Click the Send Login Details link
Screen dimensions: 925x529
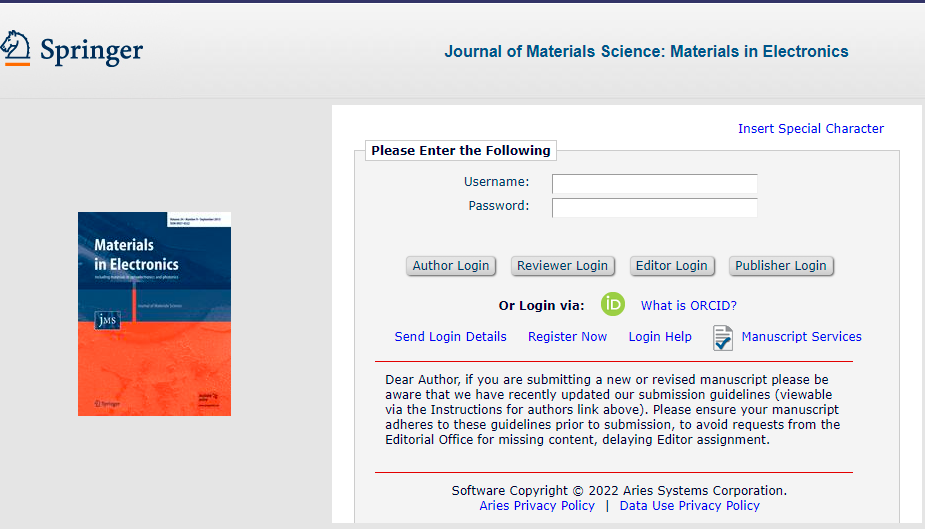(x=450, y=337)
